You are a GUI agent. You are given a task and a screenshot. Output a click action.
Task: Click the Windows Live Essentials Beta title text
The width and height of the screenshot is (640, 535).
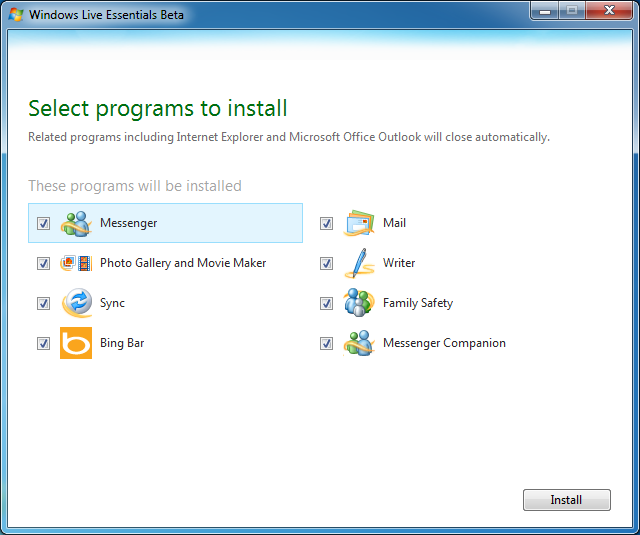point(106,15)
